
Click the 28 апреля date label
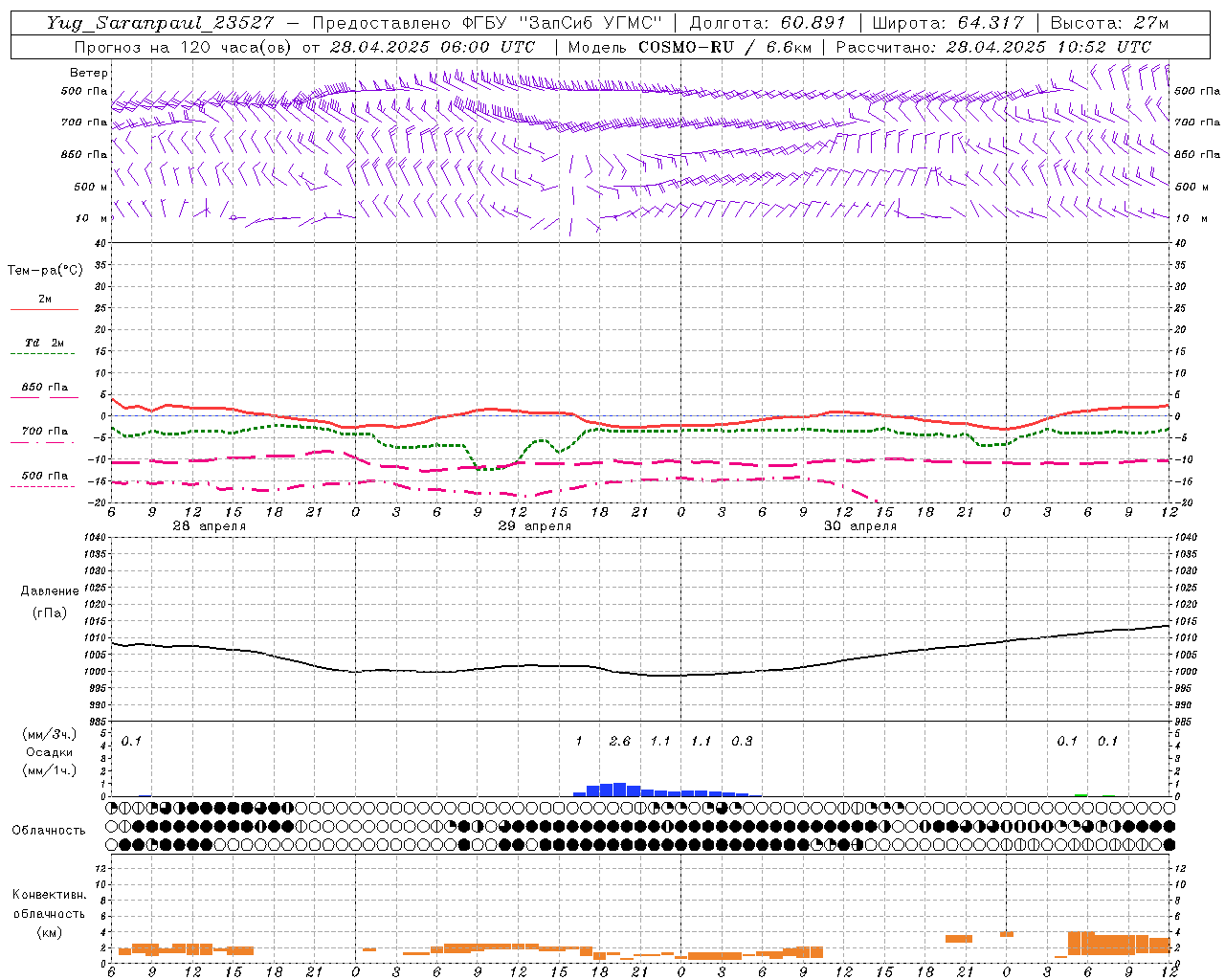click(209, 525)
